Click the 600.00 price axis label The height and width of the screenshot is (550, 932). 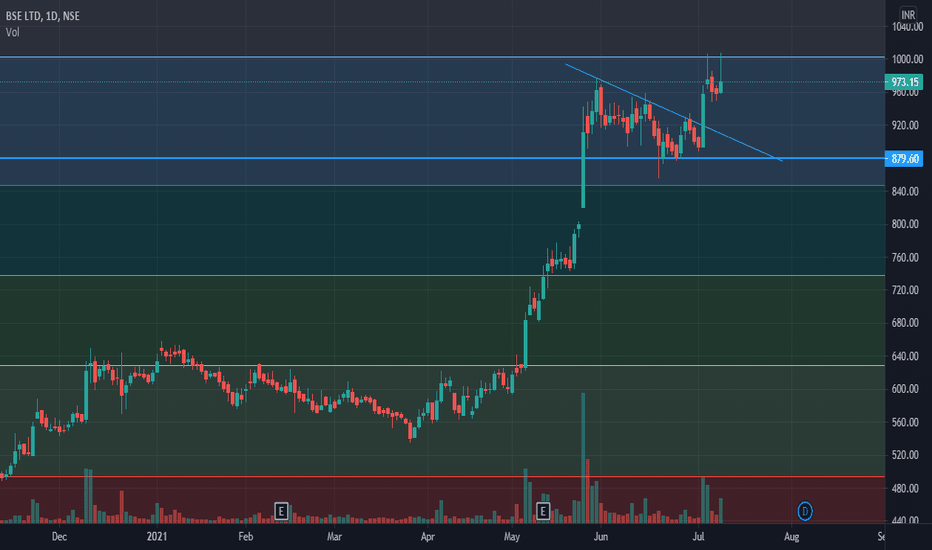(x=905, y=389)
